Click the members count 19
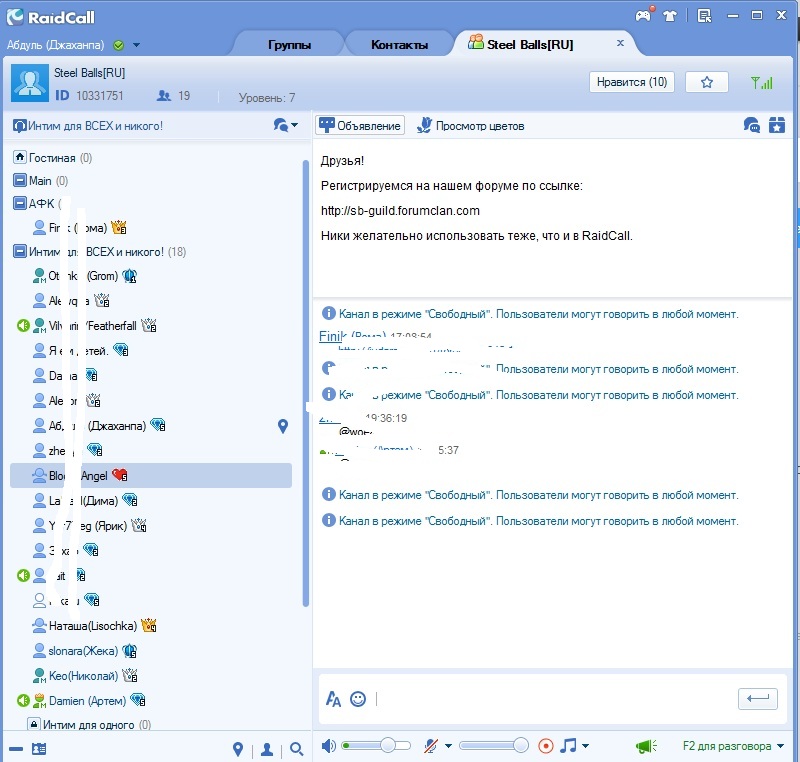This screenshot has width=800, height=762. tap(173, 95)
